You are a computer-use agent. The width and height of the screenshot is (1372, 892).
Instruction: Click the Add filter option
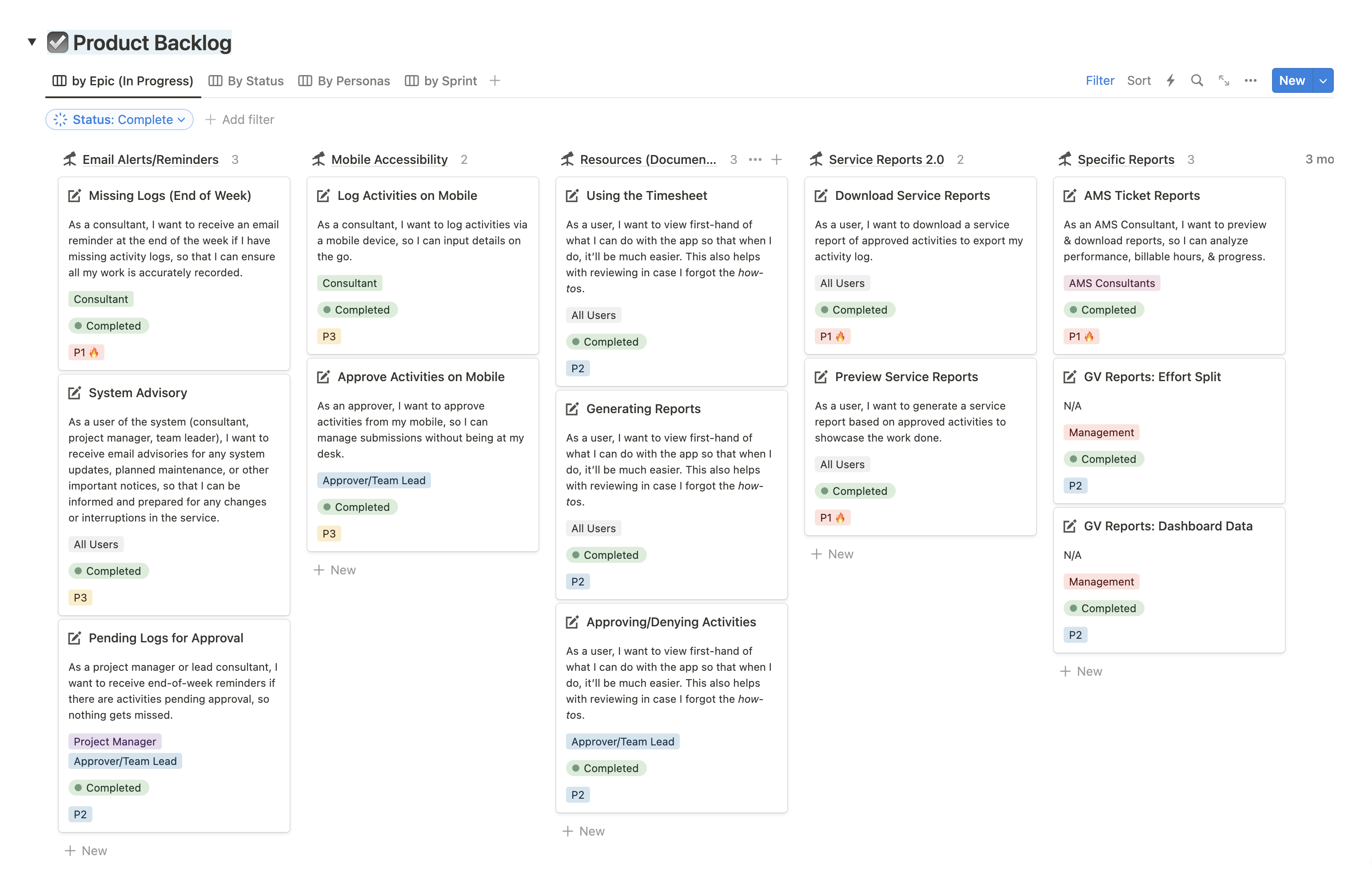[240, 120]
